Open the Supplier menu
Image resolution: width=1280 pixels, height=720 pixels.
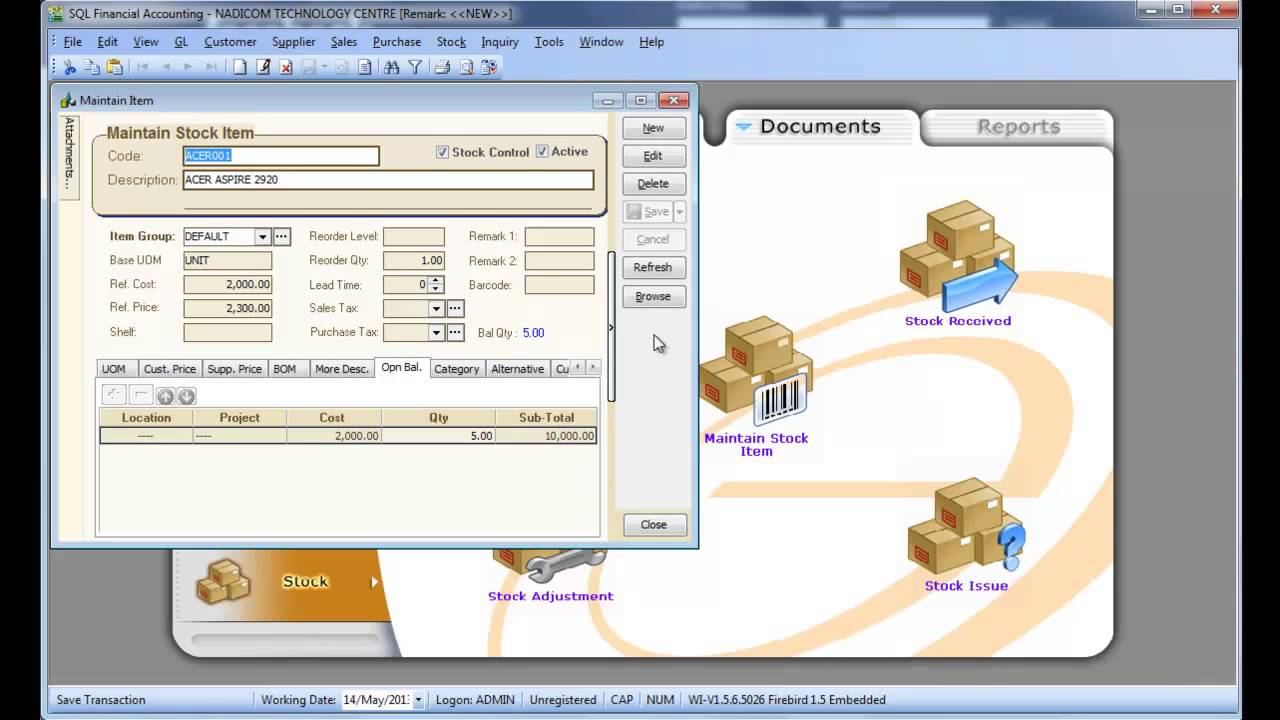(293, 42)
